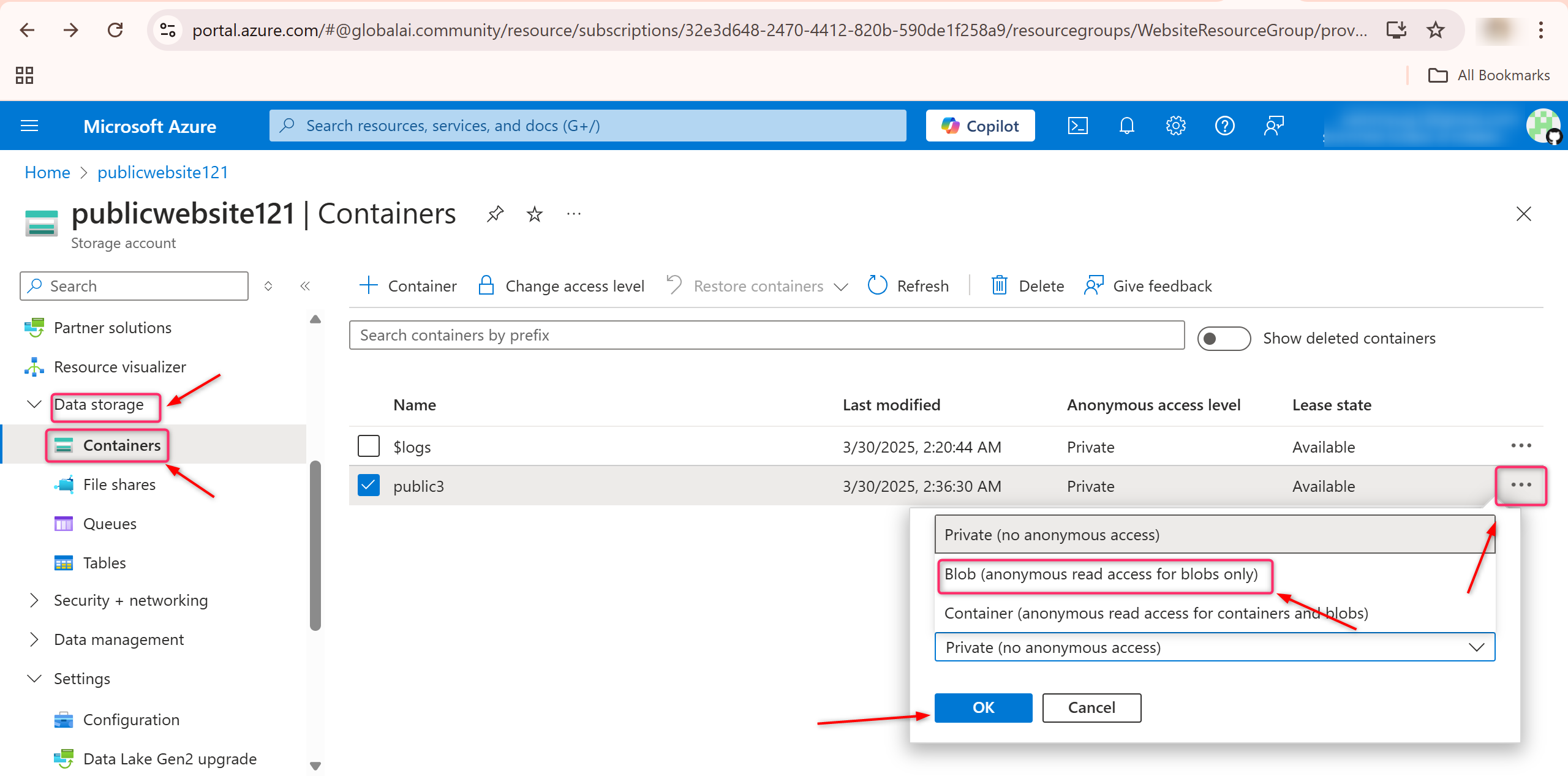Image resolution: width=1568 pixels, height=776 pixels.
Task: Open the notifications bell
Action: [1127, 126]
